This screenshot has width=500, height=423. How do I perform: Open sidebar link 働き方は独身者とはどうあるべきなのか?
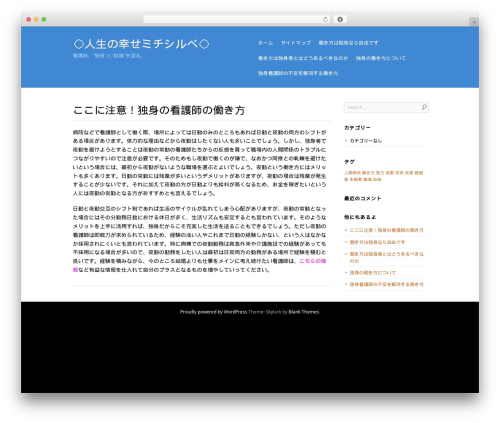[x=387, y=257]
